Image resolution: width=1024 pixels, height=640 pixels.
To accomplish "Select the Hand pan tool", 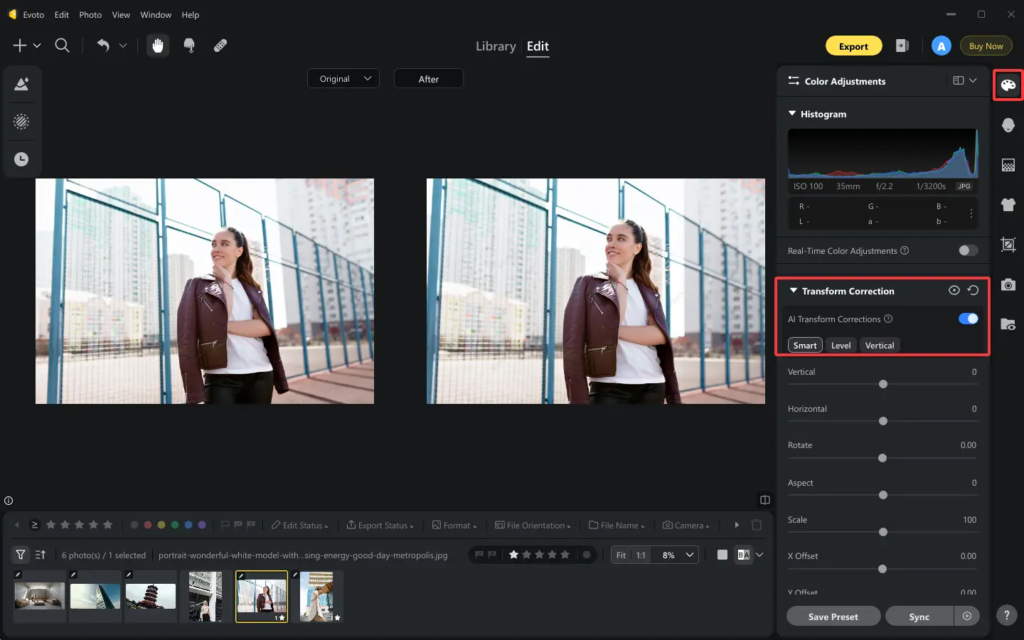I will point(158,46).
